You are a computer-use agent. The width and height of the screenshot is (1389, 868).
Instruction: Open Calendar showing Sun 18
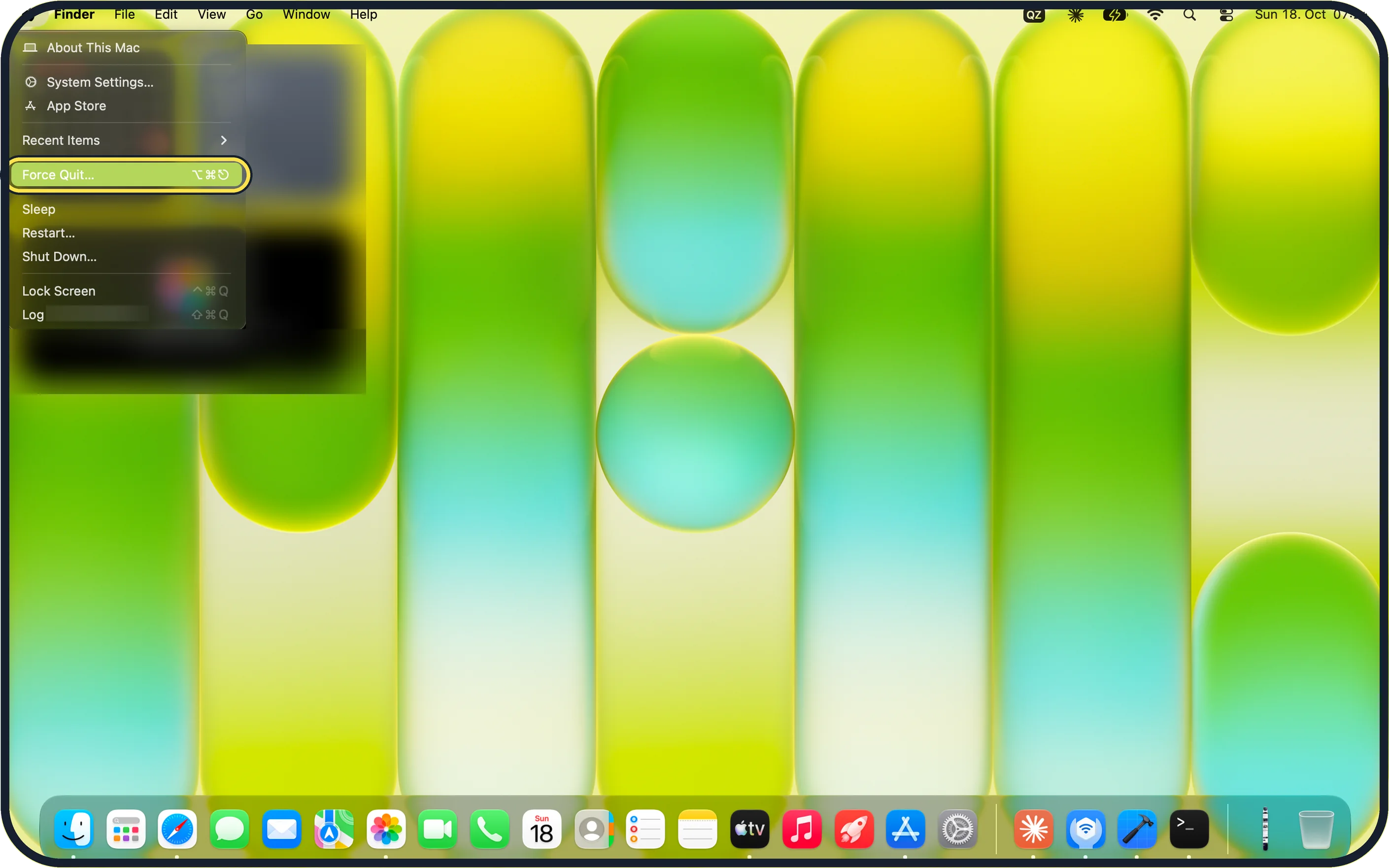tap(542, 829)
